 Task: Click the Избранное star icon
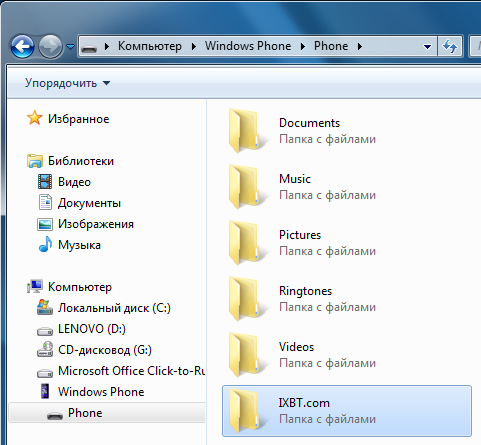coord(35,118)
